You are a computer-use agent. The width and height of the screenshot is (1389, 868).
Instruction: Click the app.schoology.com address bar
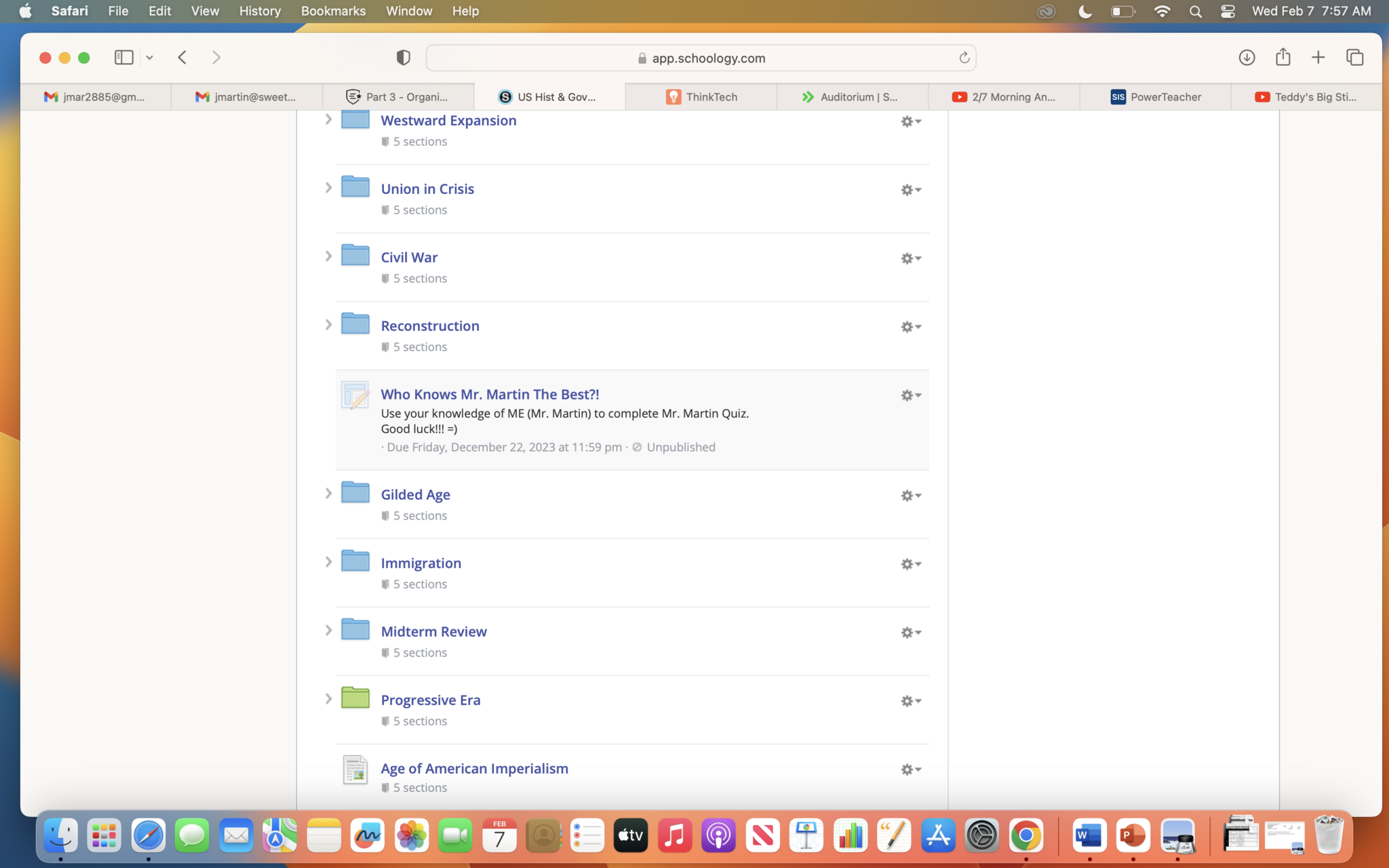coord(700,58)
